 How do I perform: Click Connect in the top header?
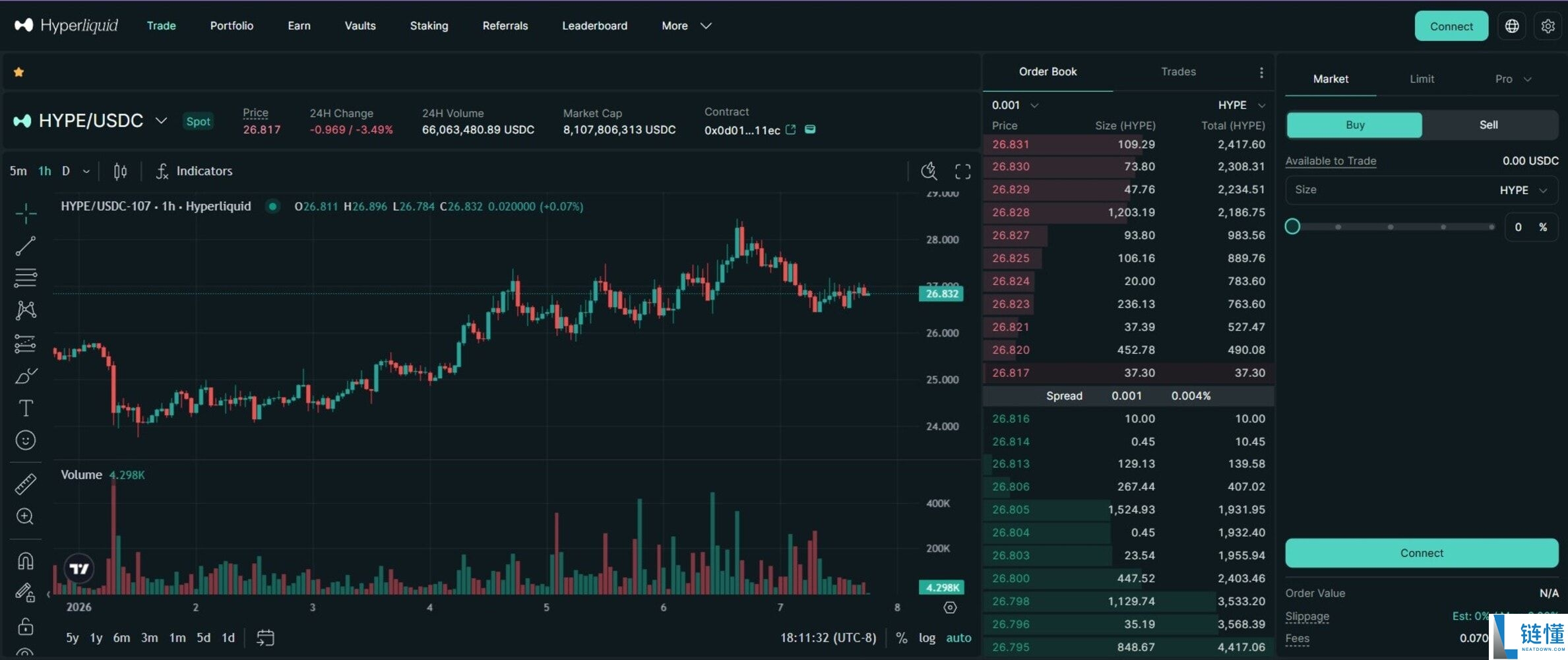(x=1451, y=26)
